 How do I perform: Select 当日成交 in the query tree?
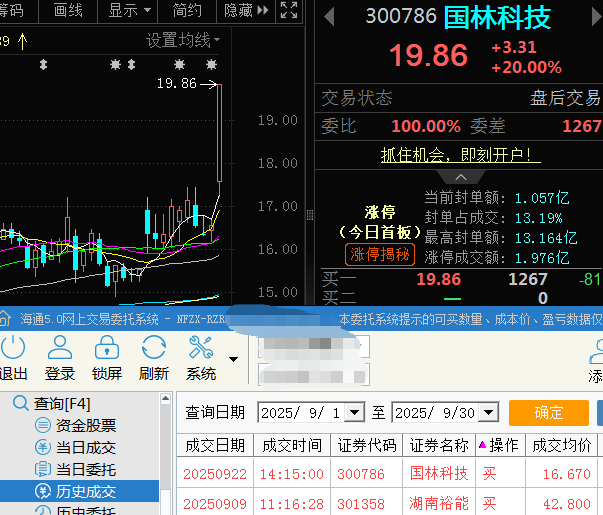(75, 447)
